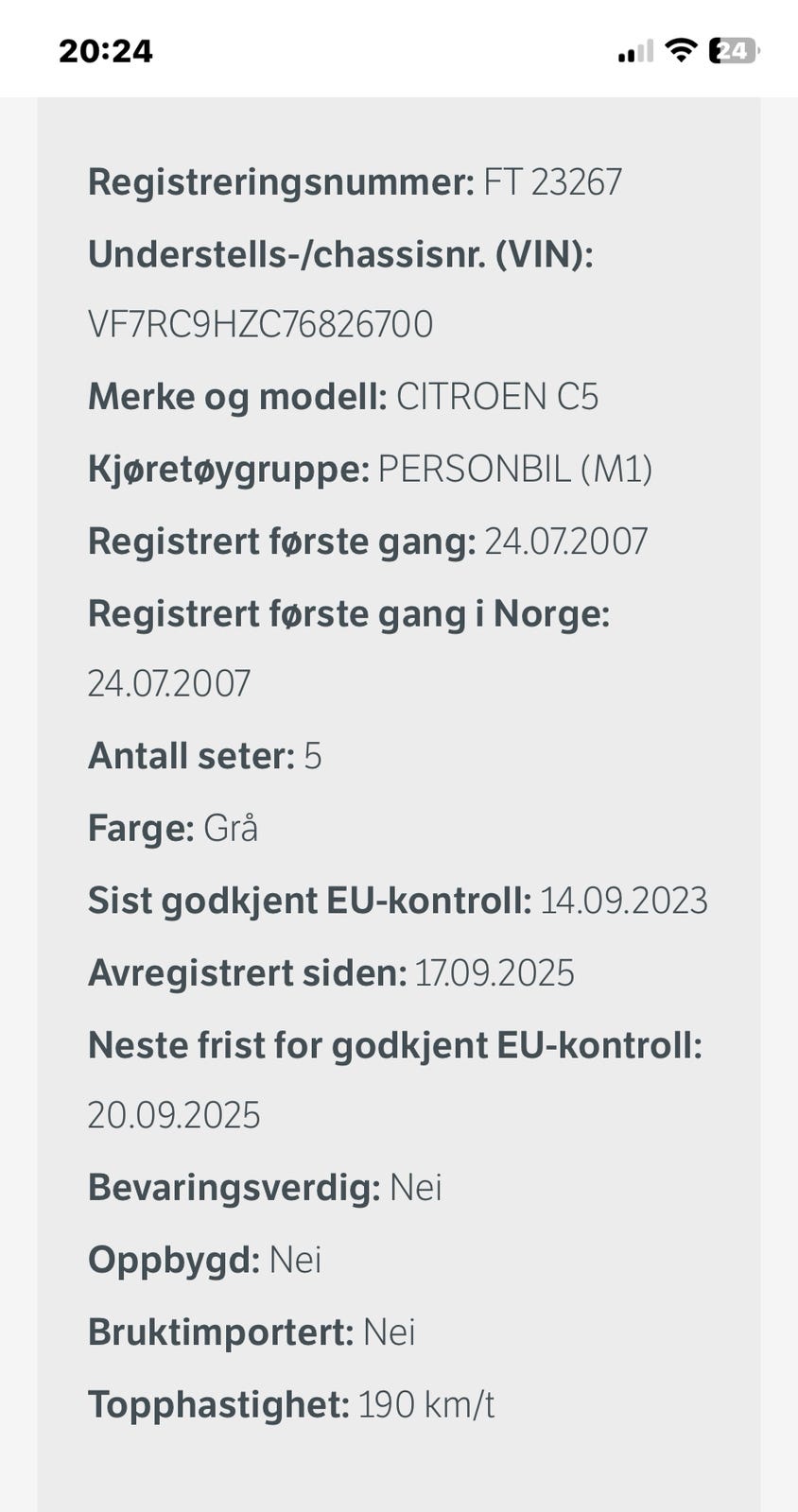This screenshot has height=1512, width=798.
Task: Select the registration number FT 23267
Action: point(553,181)
